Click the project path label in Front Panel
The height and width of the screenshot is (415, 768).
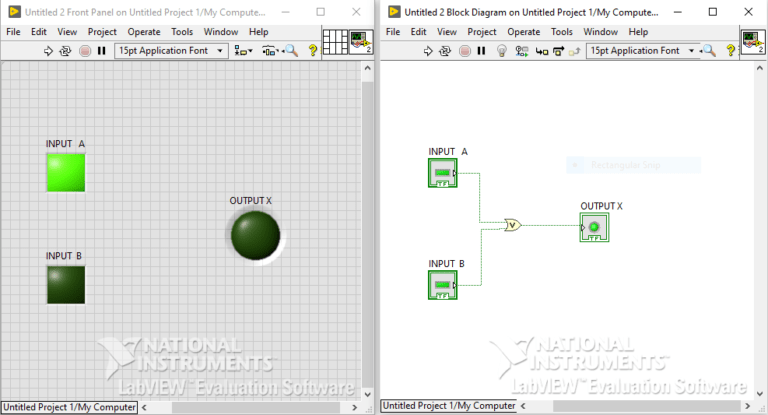pyautogui.click(x=70, y=407)
